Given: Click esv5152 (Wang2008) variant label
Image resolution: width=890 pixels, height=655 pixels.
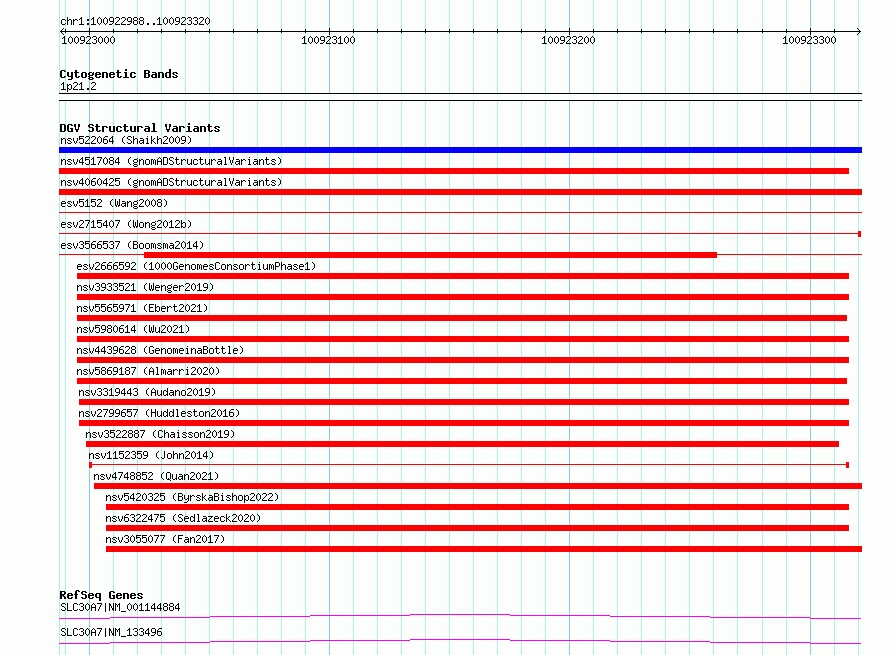Looking at the screenshot, I should tap(114, 203).
